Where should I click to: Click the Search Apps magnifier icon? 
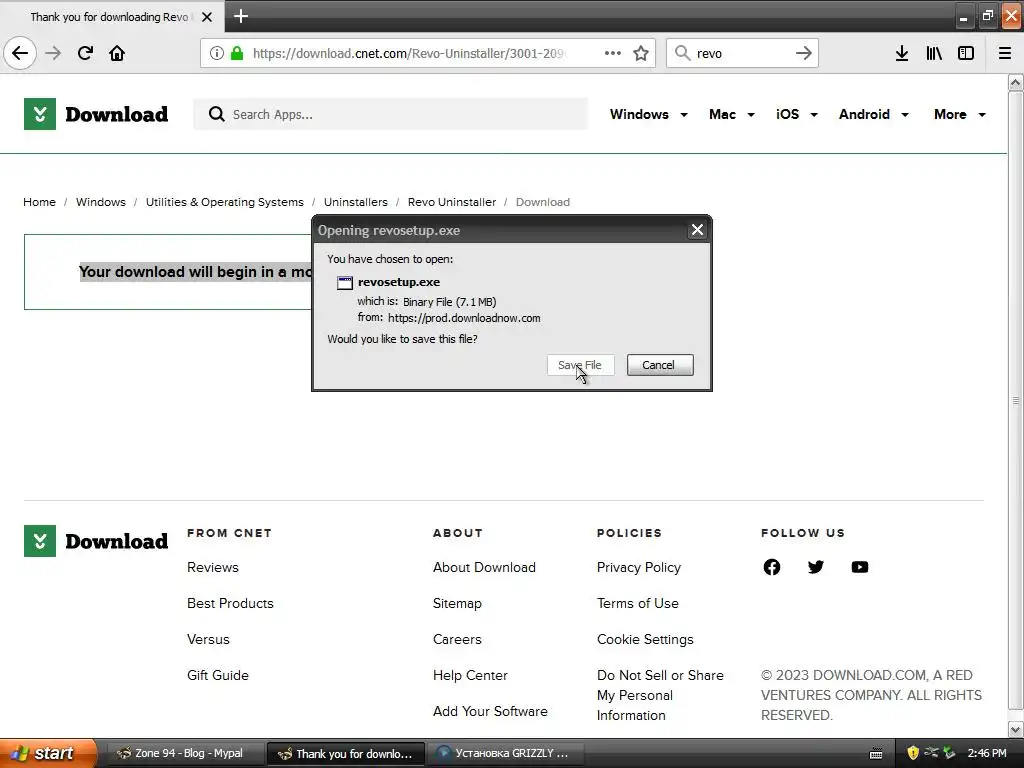pyautogui.click(x=216, y=114)
